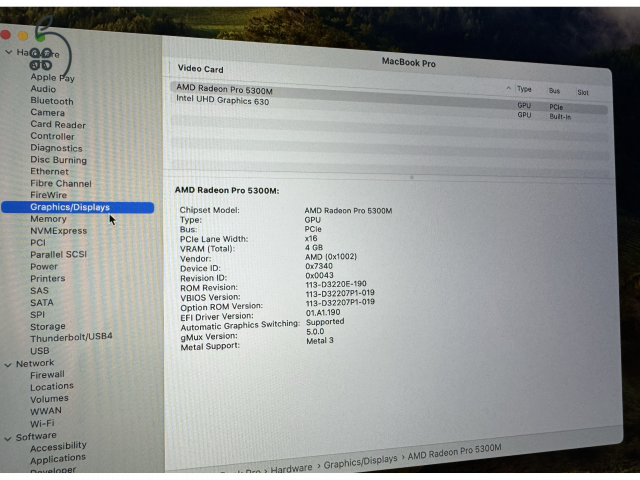Click the gMux Version value 5.0.0
Viewport: 640px width, 480px height.
pyautogui.click(x=315, y=331)
